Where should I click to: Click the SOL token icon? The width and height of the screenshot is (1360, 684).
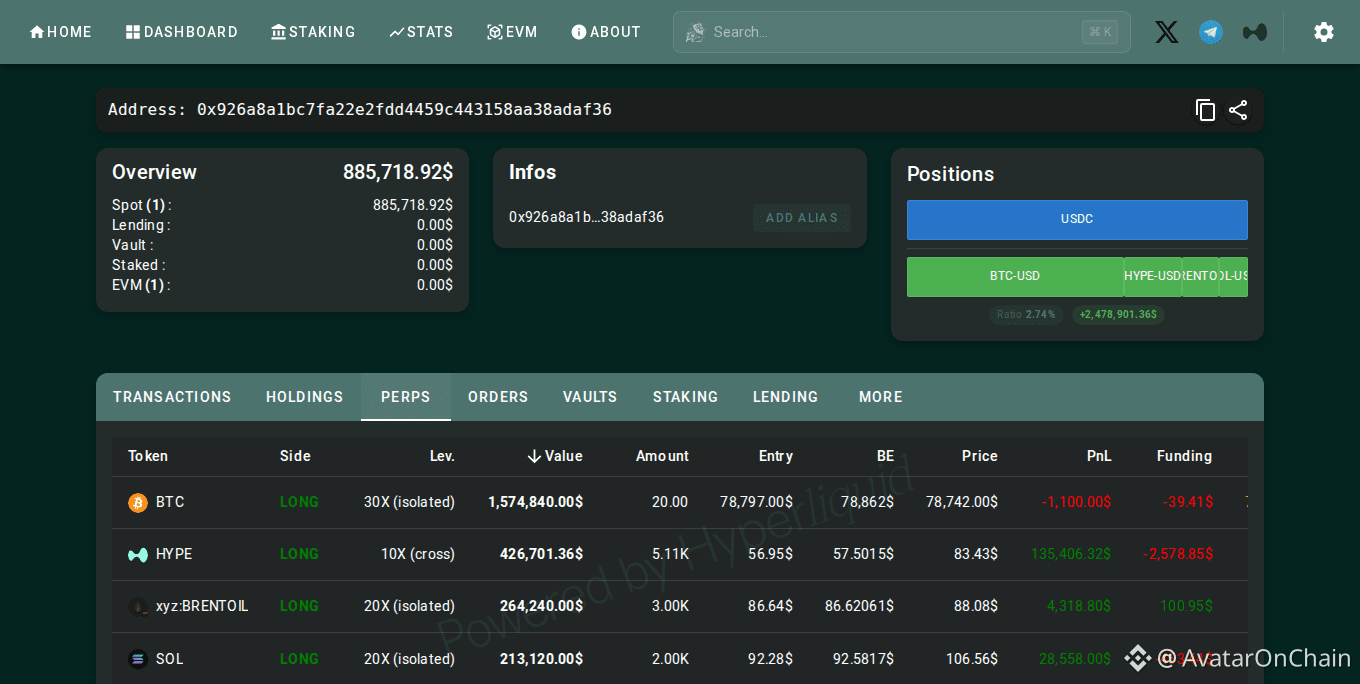(x=138, y=659)
